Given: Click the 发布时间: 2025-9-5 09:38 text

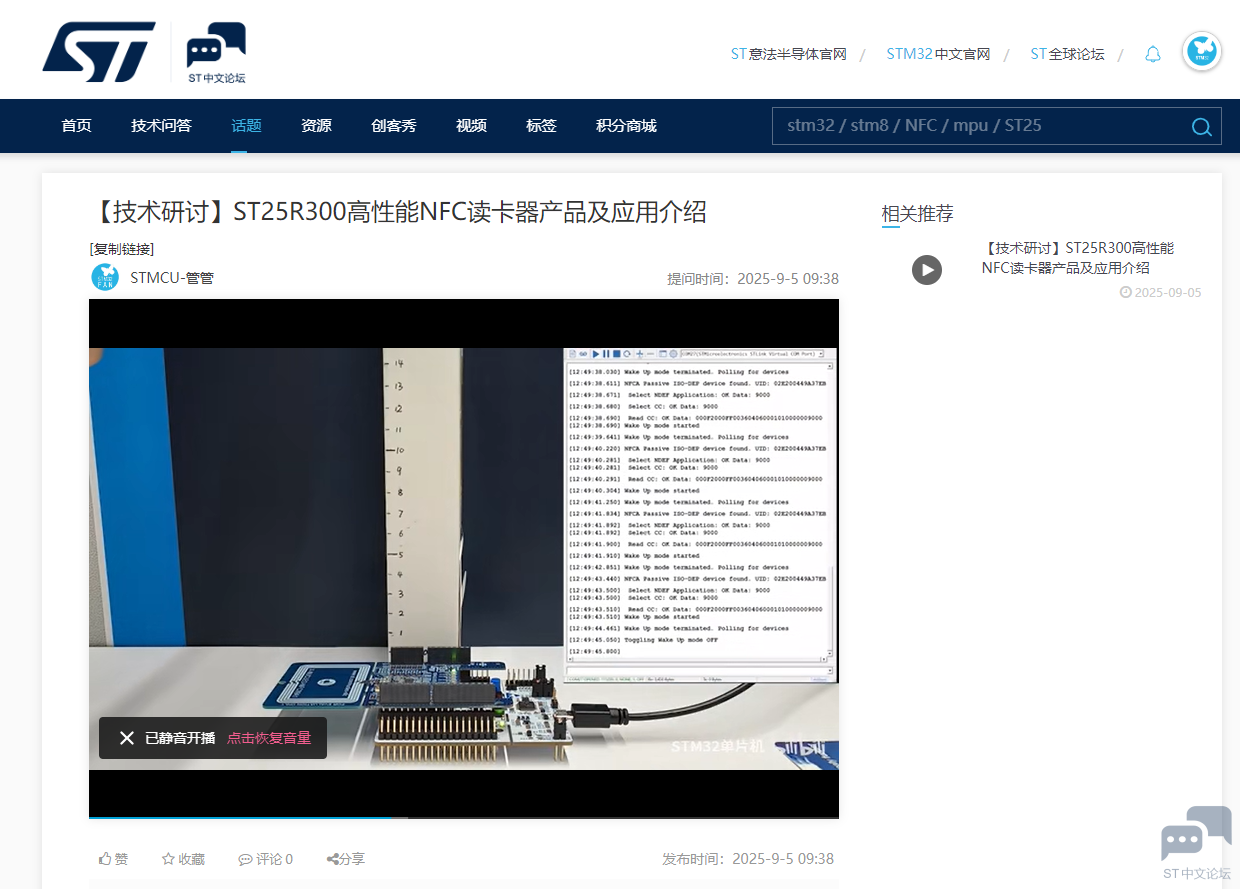Looking at the screenshot, I should (x=748, y=859).
